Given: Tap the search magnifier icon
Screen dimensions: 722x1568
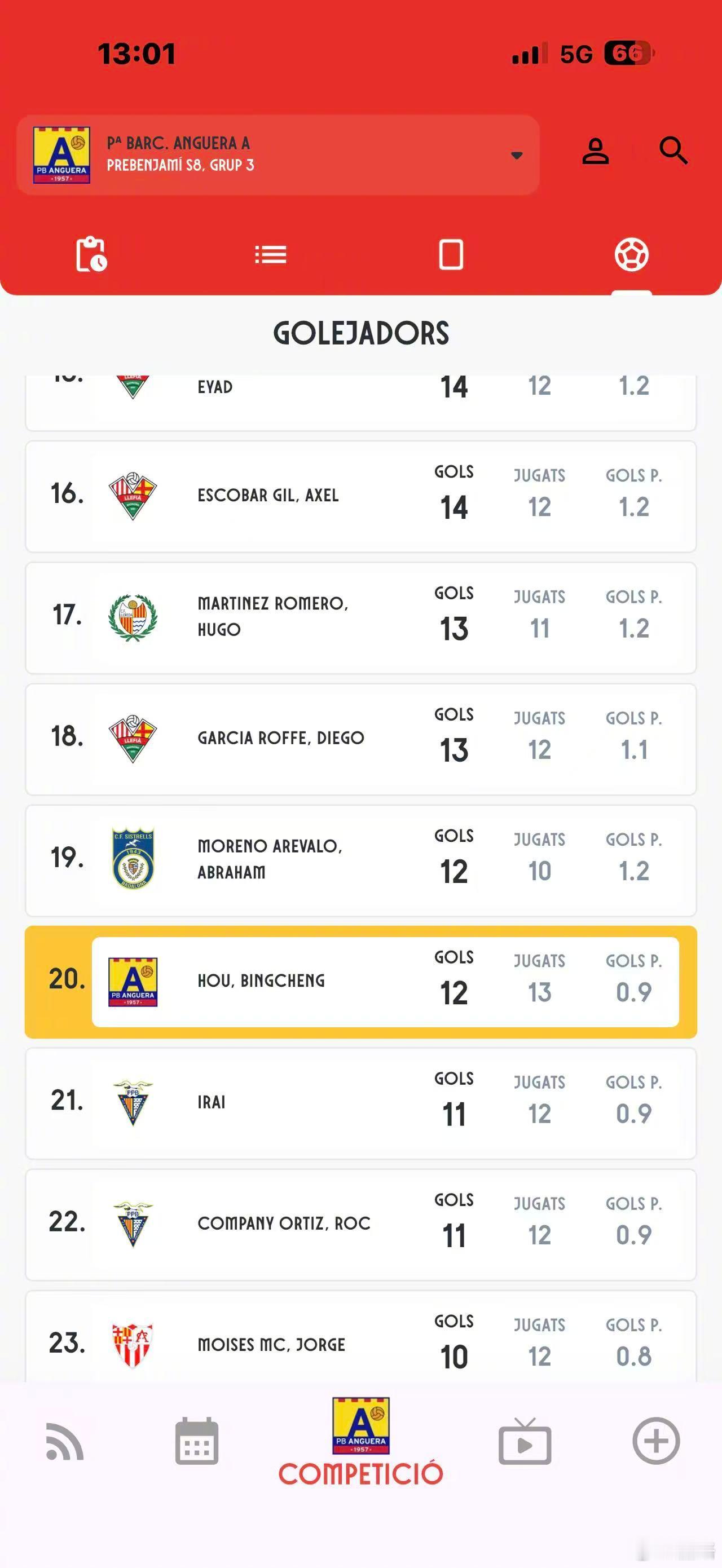Looking at the screenshot, I should [673, 151].
